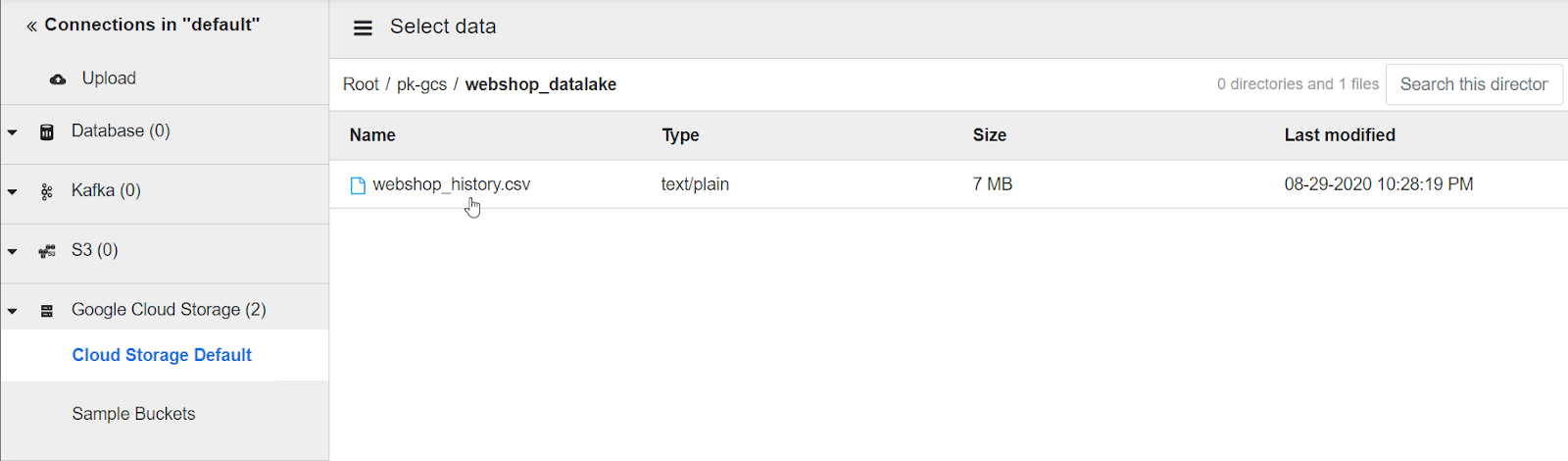The height and width of the screenshot is (461, 1568).
Task: Sort by Size column header
Action: pos(990,135)
